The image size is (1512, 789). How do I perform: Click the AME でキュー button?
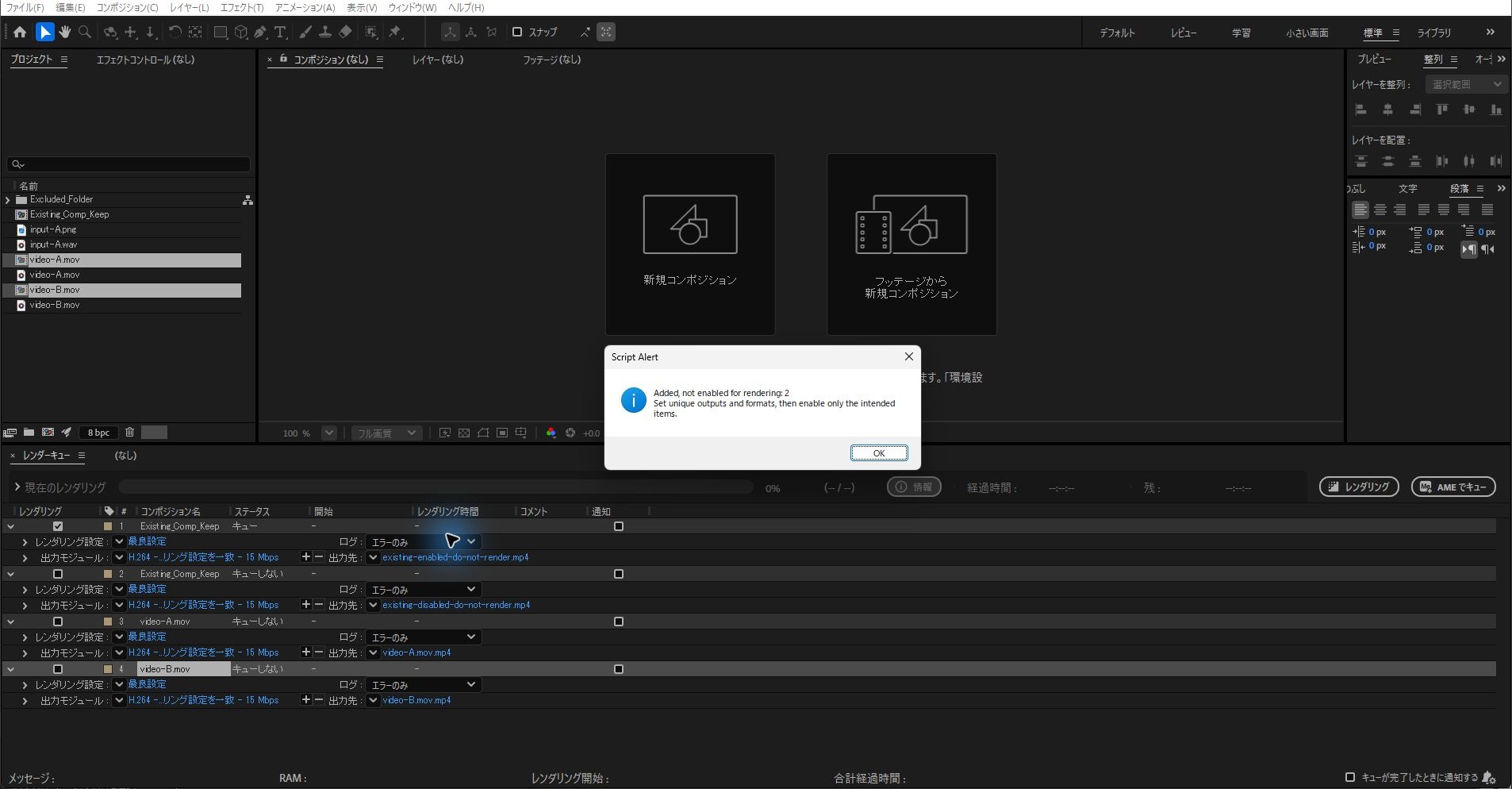point(1453,487)
